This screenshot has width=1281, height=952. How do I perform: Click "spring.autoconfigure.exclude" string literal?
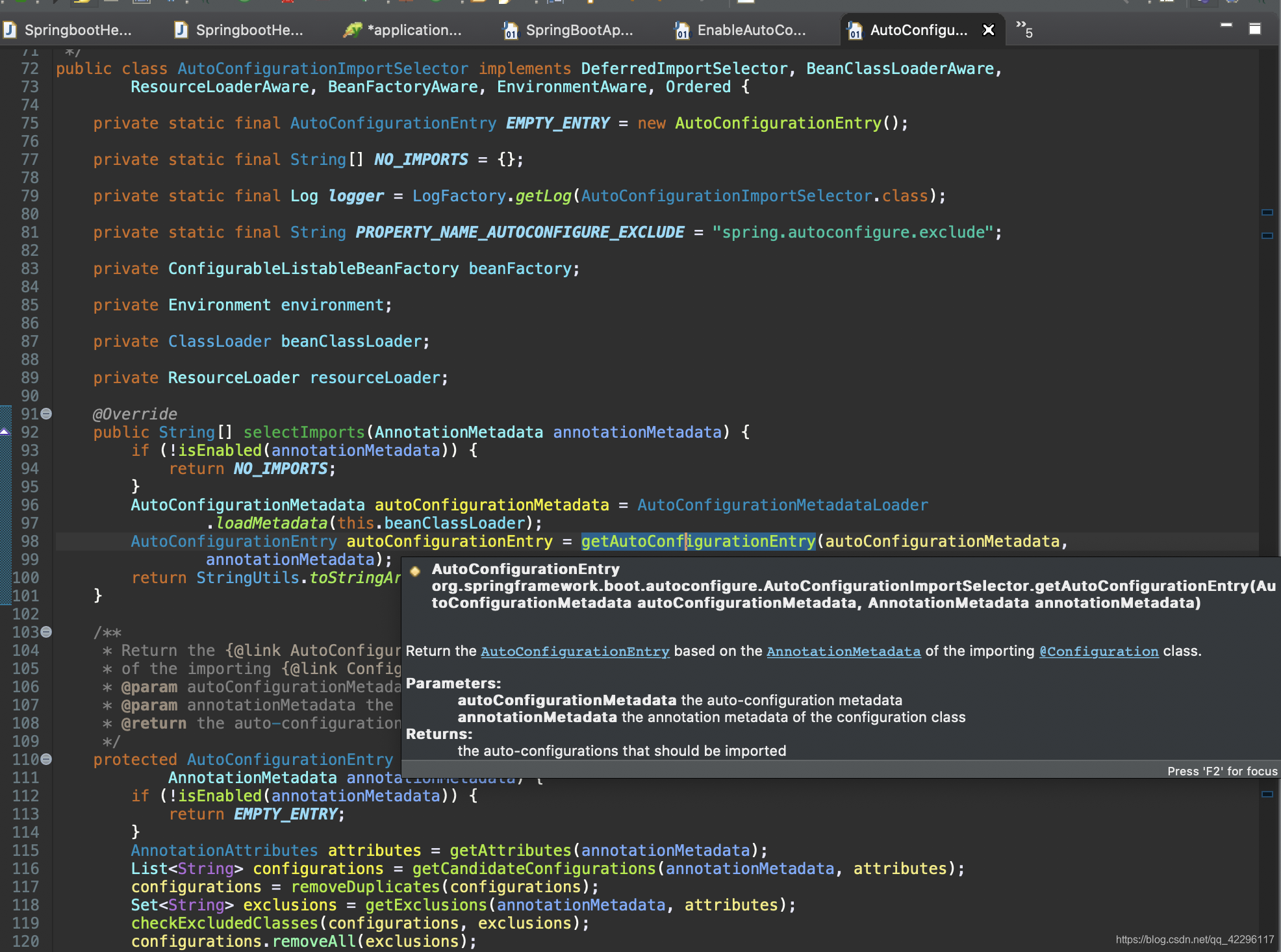tap(853, 232)
